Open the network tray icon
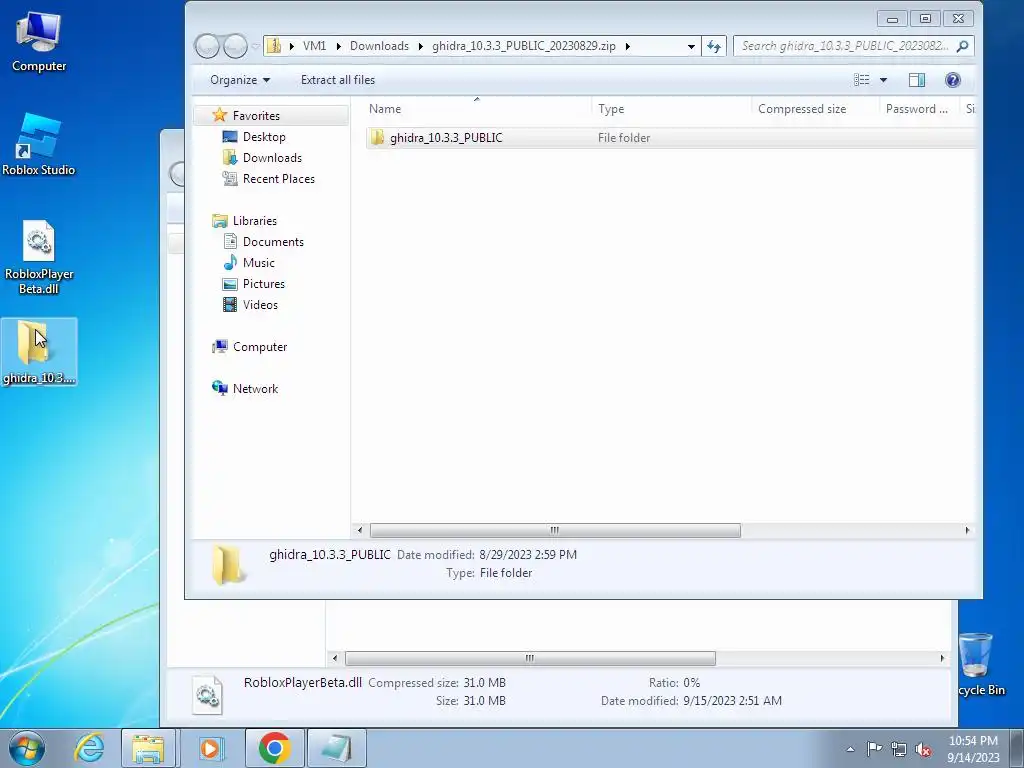The height and width of the screenshot is (768, 1024). coord(899,749)
